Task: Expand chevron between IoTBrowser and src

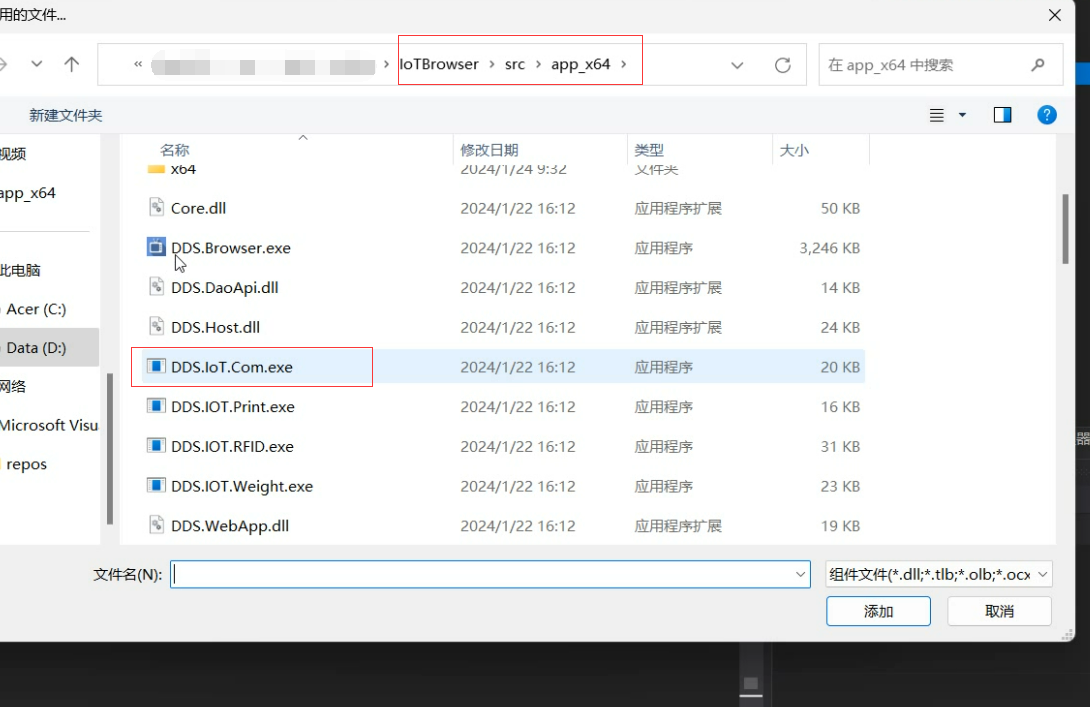Action: coord(491,64)
